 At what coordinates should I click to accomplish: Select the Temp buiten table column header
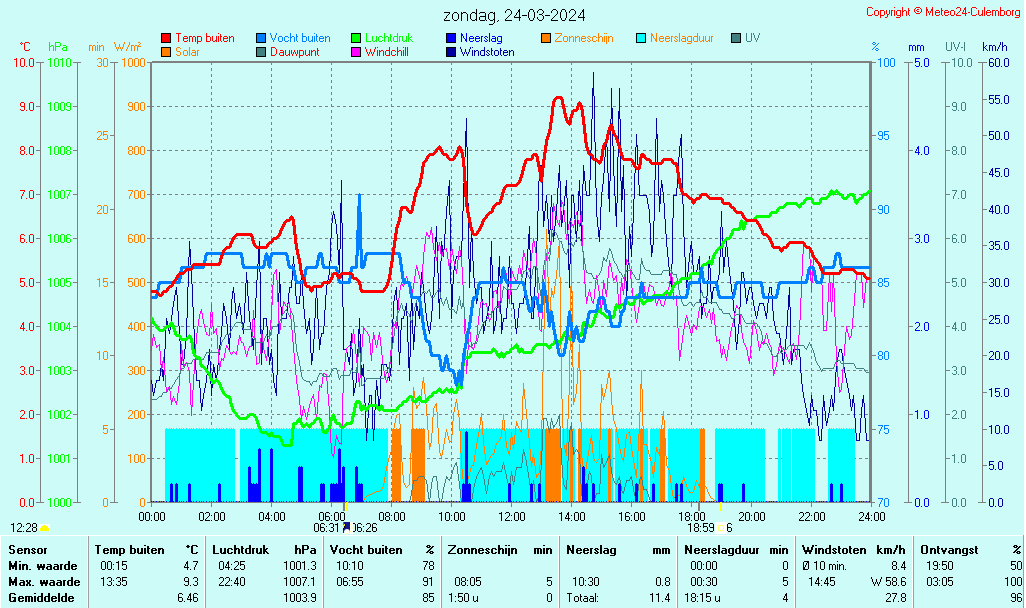tap(130, 550)
